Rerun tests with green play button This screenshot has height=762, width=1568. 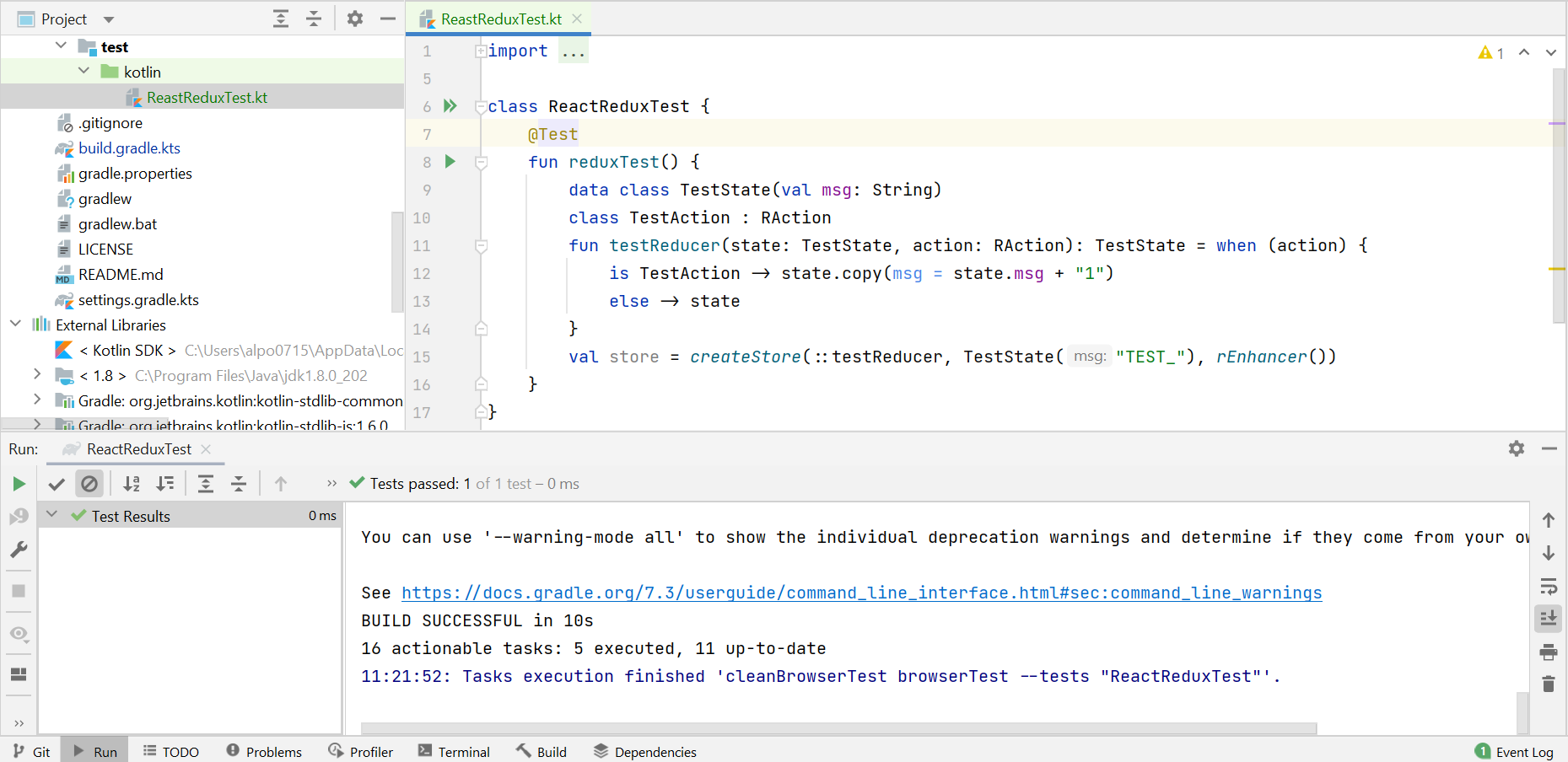point(19,484)
